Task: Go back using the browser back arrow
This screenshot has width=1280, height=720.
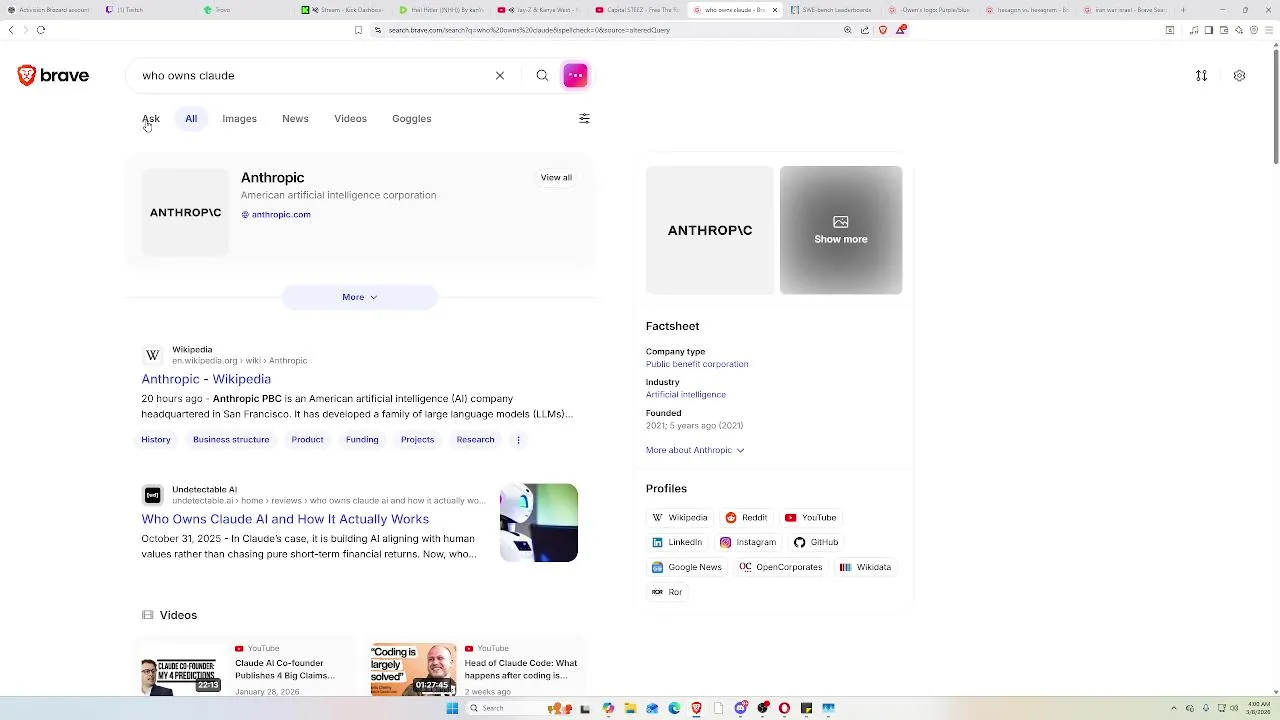Action: 11,30
